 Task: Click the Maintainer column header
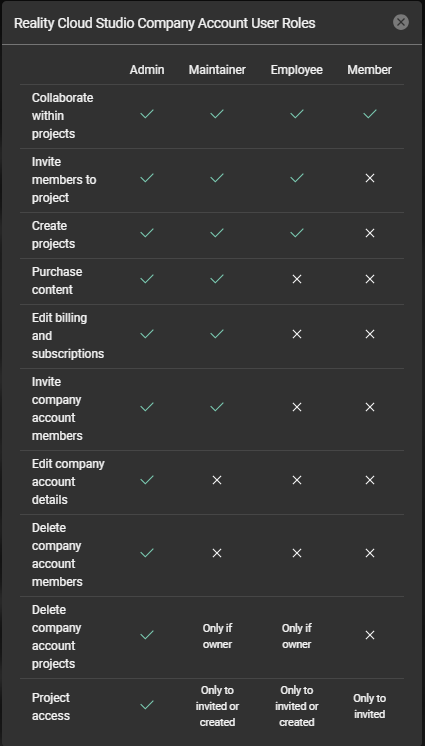click(217, 70)
